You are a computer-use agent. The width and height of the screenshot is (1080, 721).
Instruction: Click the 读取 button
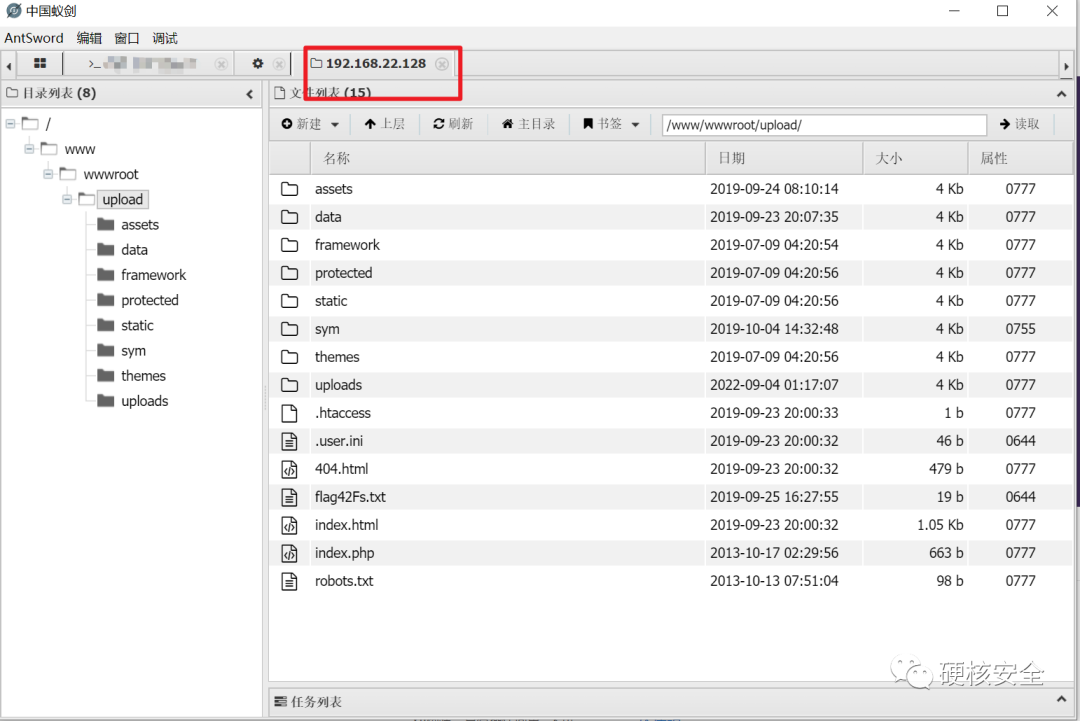click(1019, 124)
